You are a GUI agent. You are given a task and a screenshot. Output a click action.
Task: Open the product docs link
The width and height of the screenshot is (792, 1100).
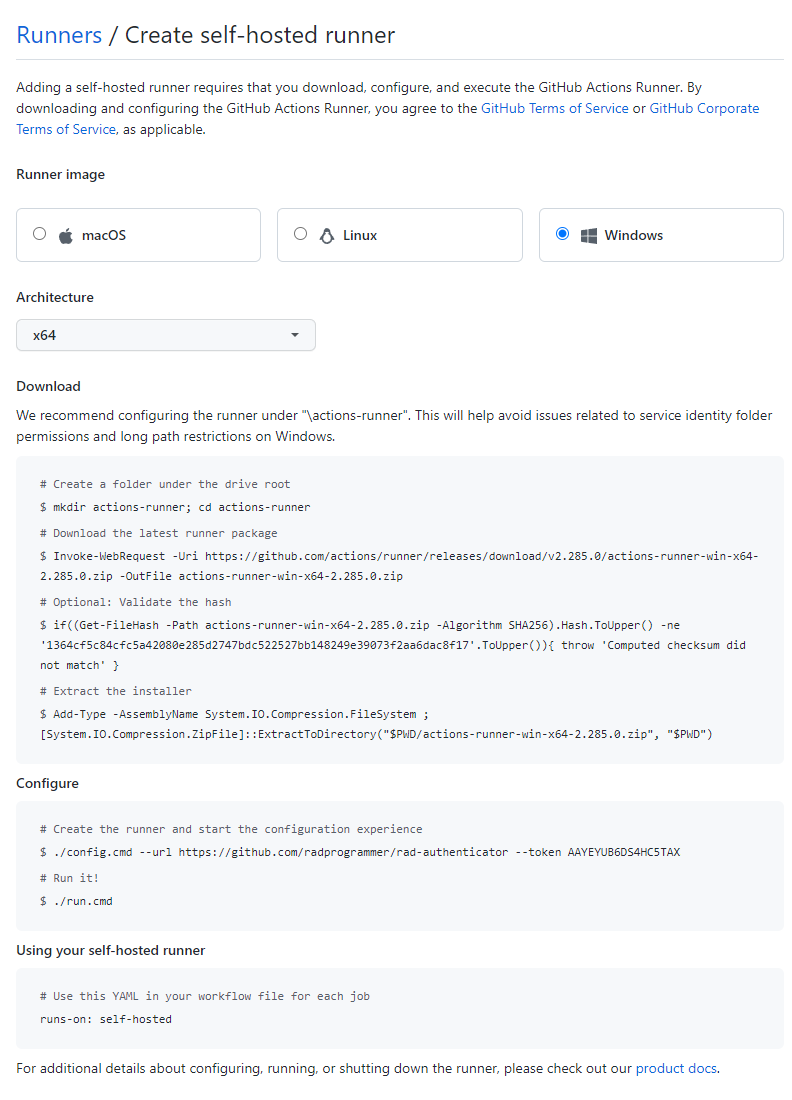[676, 1068]
